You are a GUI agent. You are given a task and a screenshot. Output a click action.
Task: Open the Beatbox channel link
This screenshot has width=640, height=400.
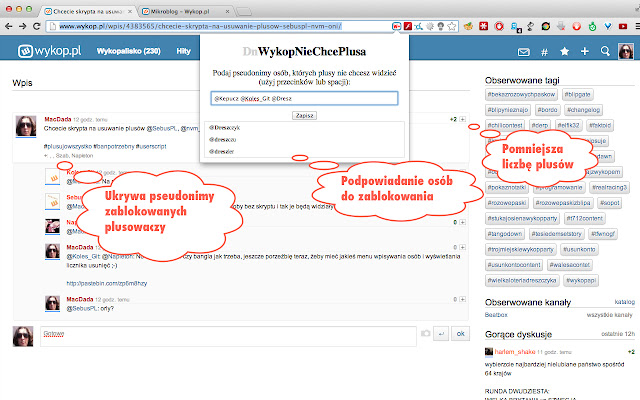496,315
